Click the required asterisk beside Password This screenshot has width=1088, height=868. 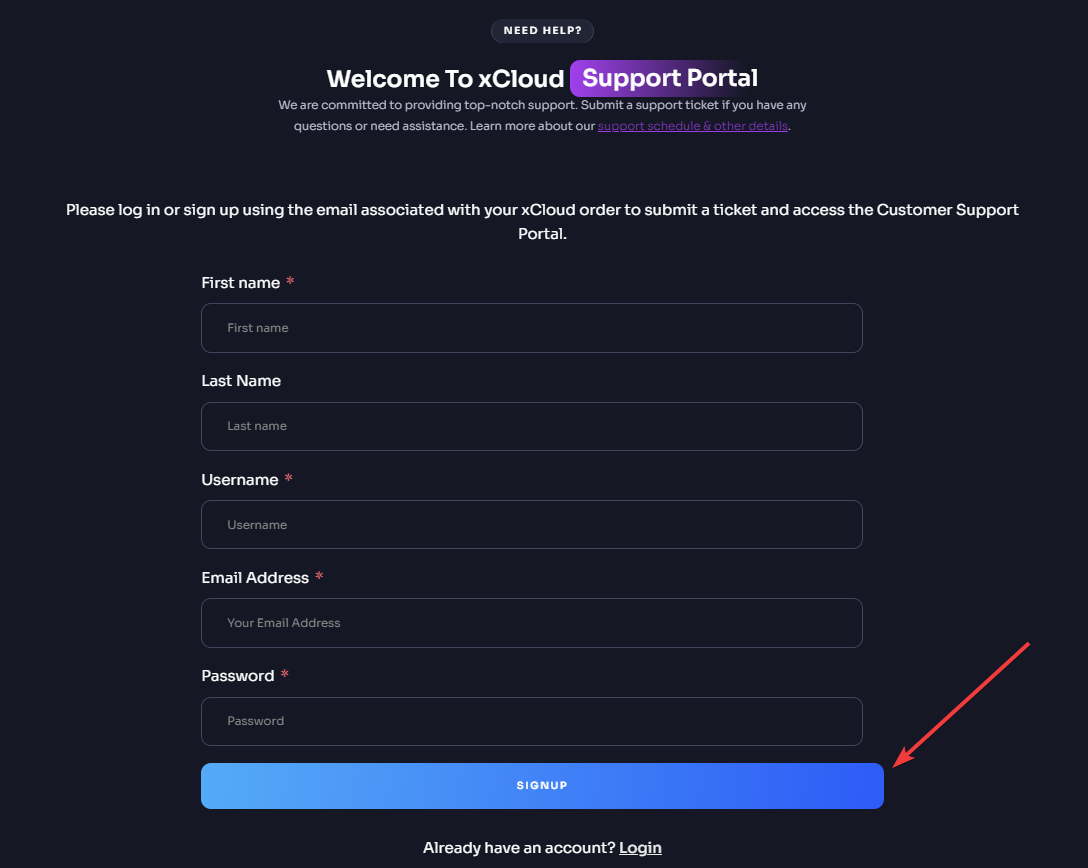coord(284,675)
